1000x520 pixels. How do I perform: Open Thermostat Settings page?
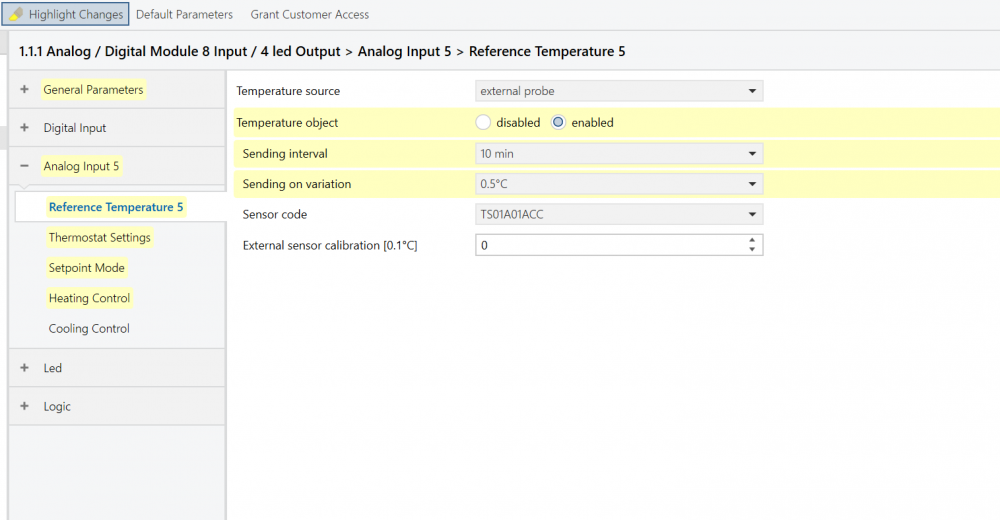[100, 238]
